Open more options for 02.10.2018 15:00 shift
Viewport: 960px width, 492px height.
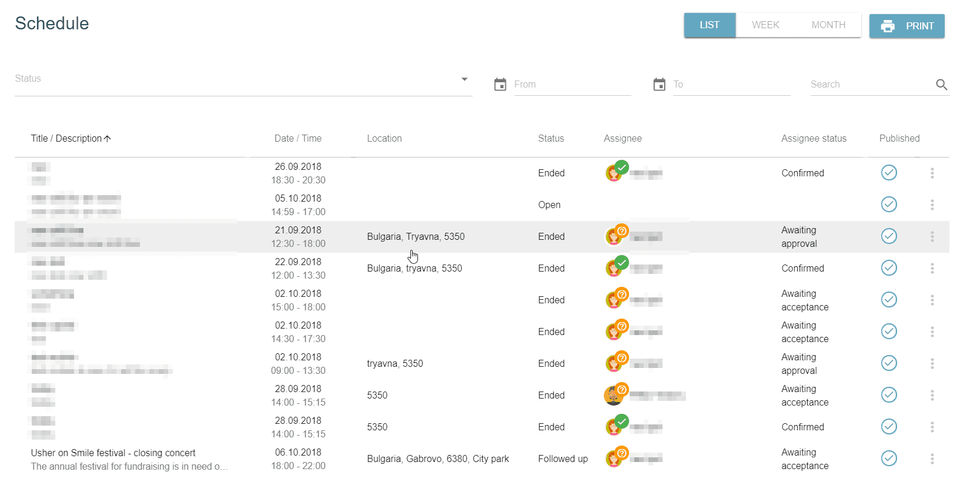(932, 300)
